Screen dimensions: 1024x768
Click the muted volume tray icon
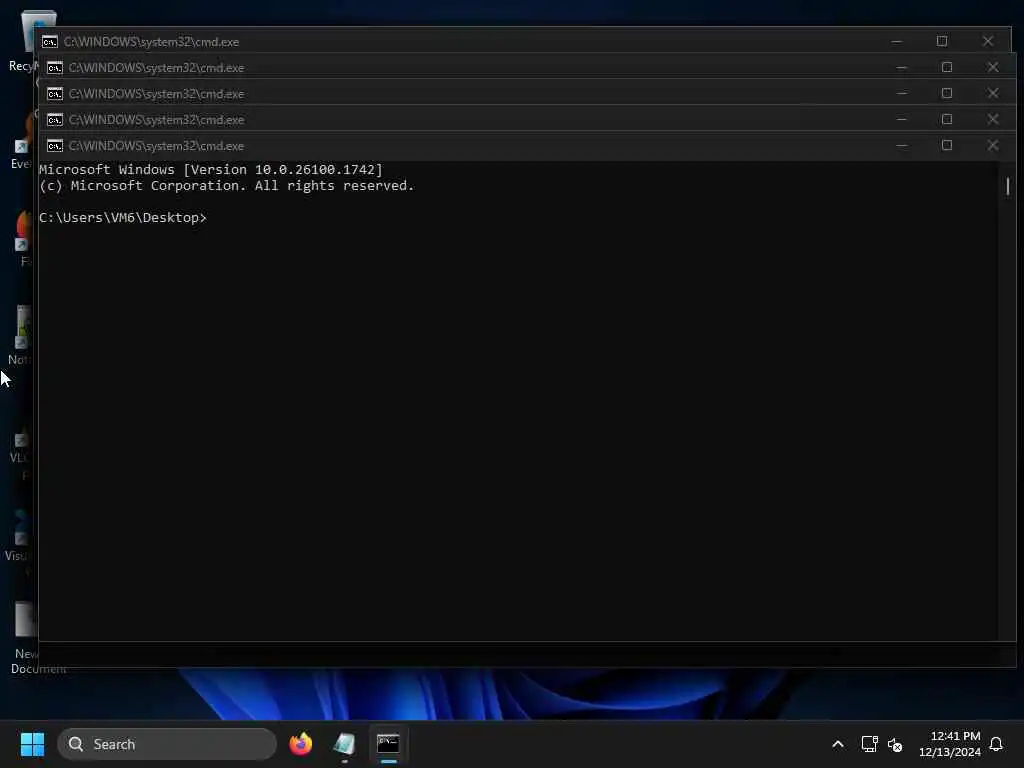895,744
